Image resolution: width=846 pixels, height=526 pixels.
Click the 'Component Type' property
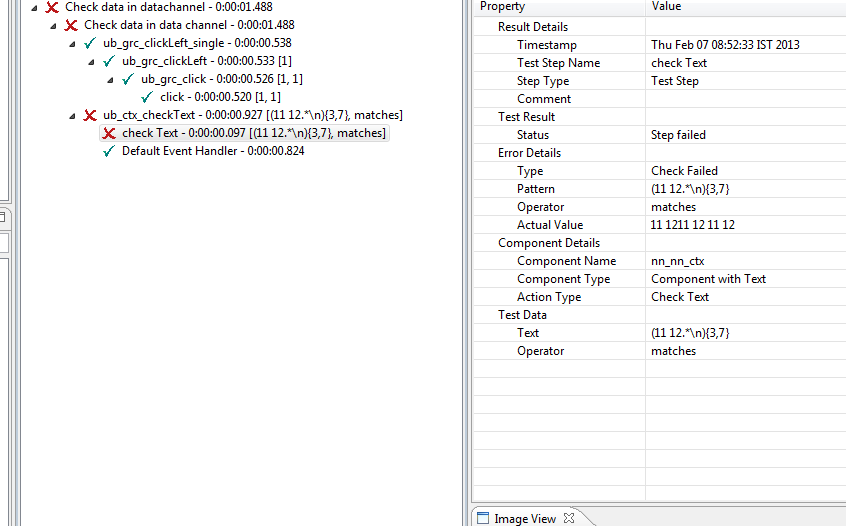(x=563, y=279)
